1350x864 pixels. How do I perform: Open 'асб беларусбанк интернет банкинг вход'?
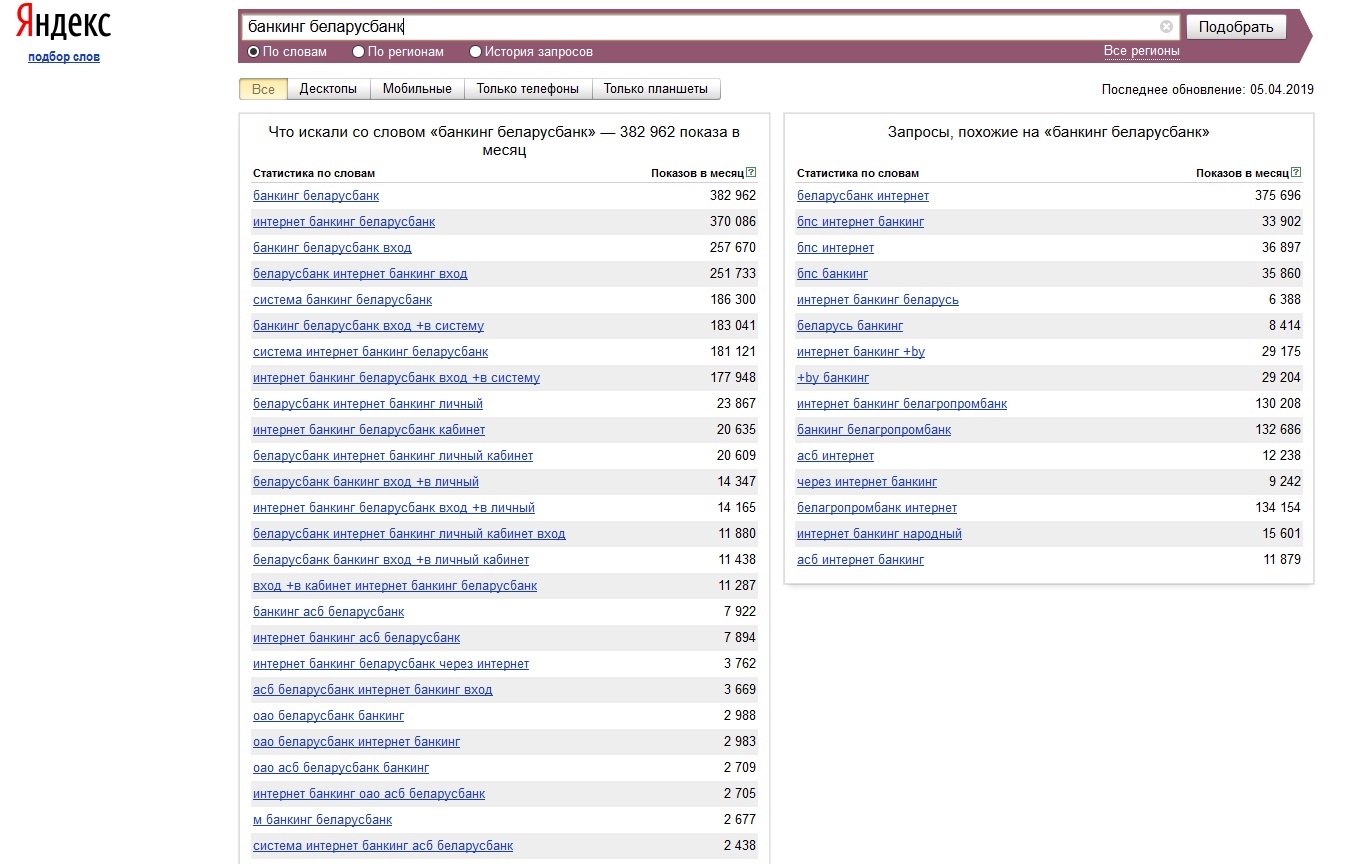pos(372,690)
